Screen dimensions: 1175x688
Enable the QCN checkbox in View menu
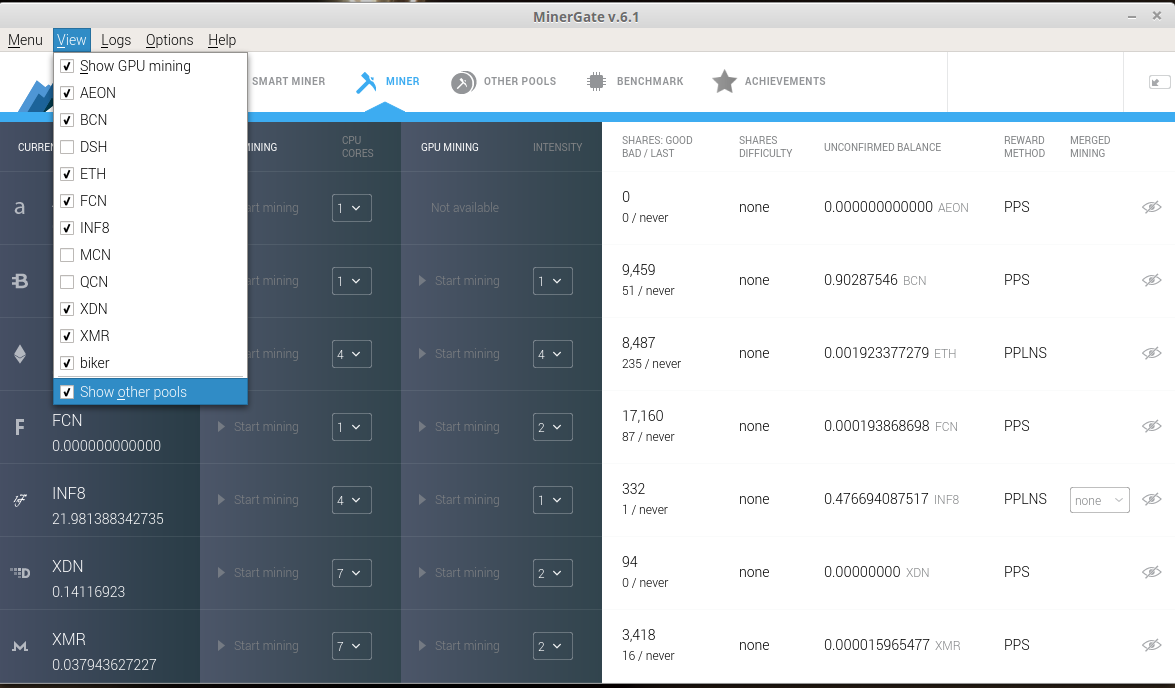pyautogui.click(x=67, y=282)
